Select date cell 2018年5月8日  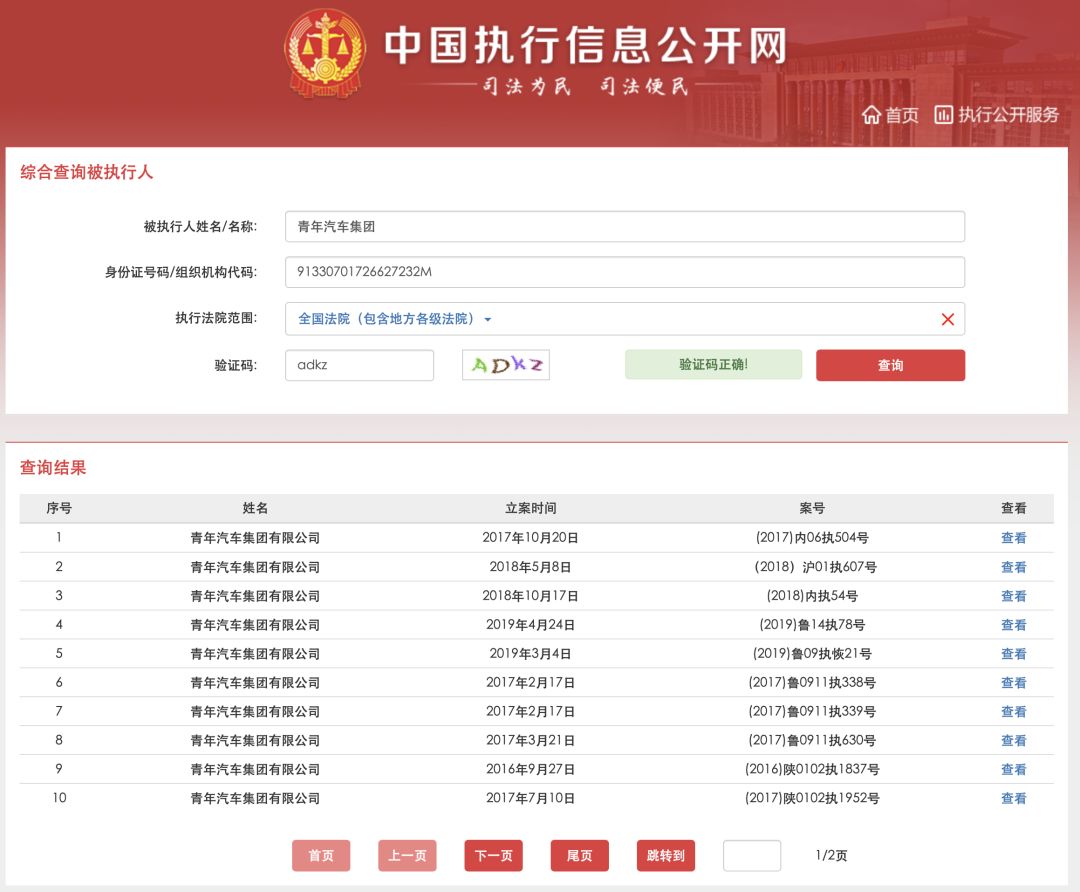530,567
